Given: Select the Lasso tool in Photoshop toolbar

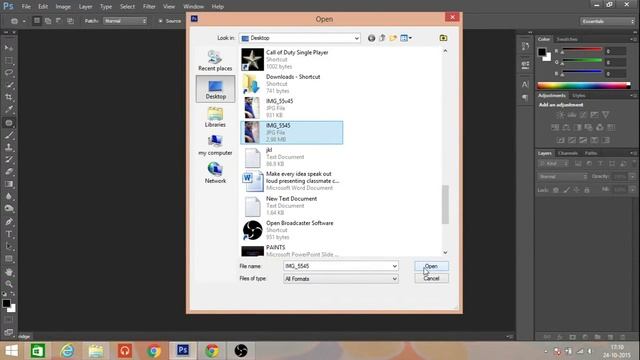Looking at the screenshot, I should click(x=9, y=73).
